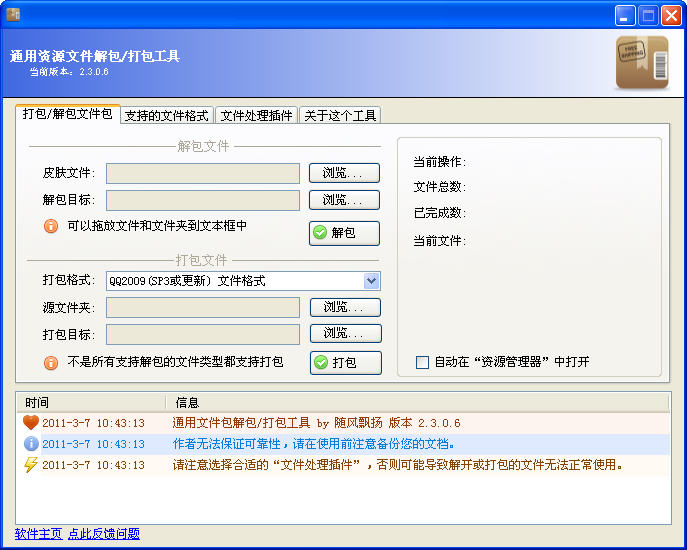Image resolution: width=687 pixels, height=550 pixels.
Task: Click the heart icon in first log row
Action: 31,423
